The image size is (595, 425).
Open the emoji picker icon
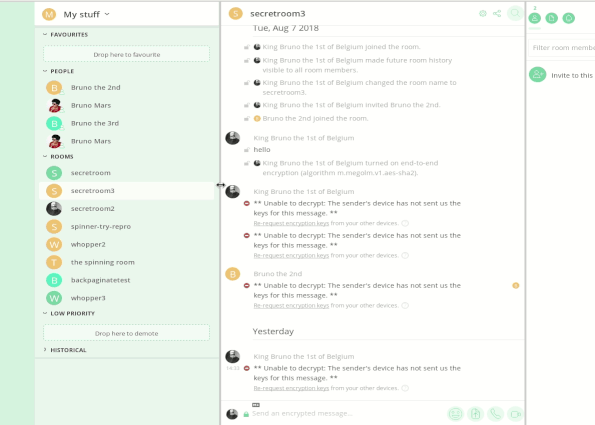455,414
